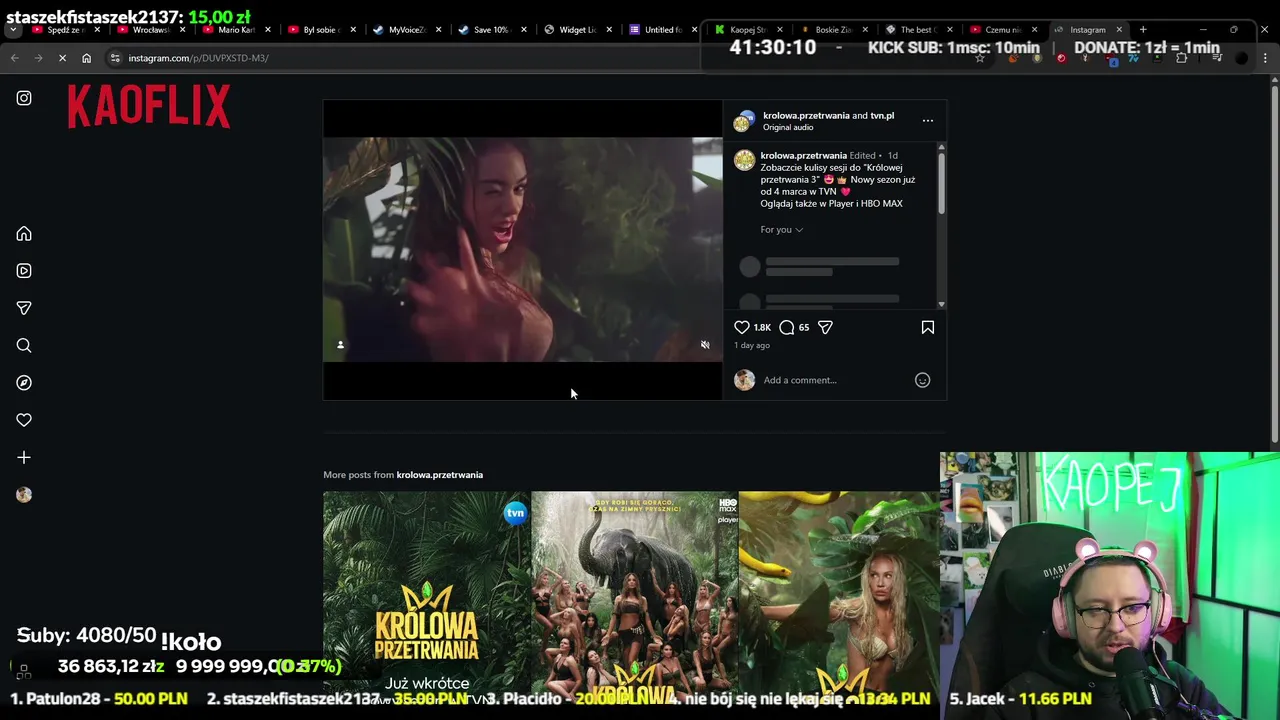
Task: Open the elephant group post thumbnail
Action: point(634,598)
